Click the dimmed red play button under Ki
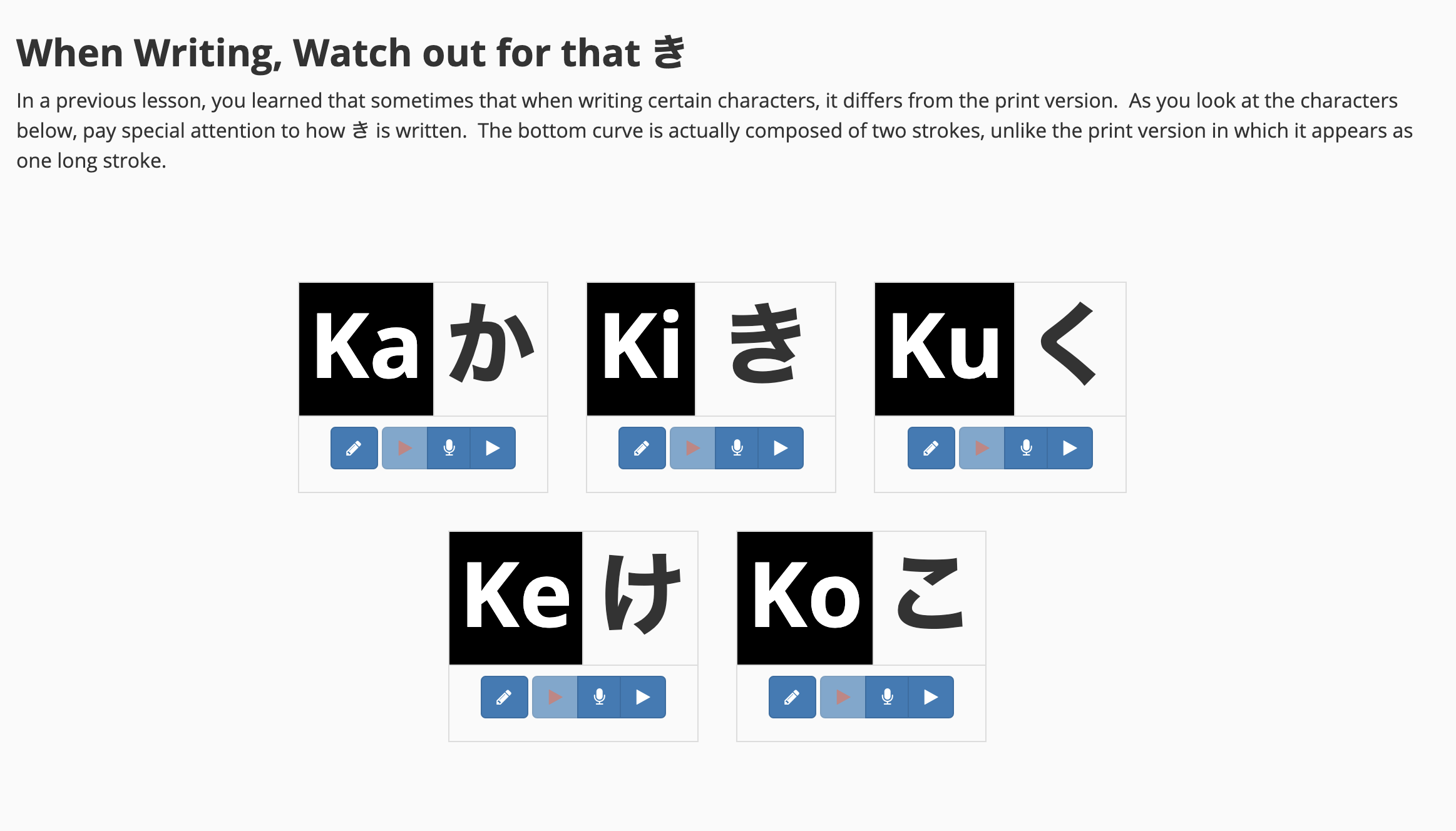 click(693, 448)
